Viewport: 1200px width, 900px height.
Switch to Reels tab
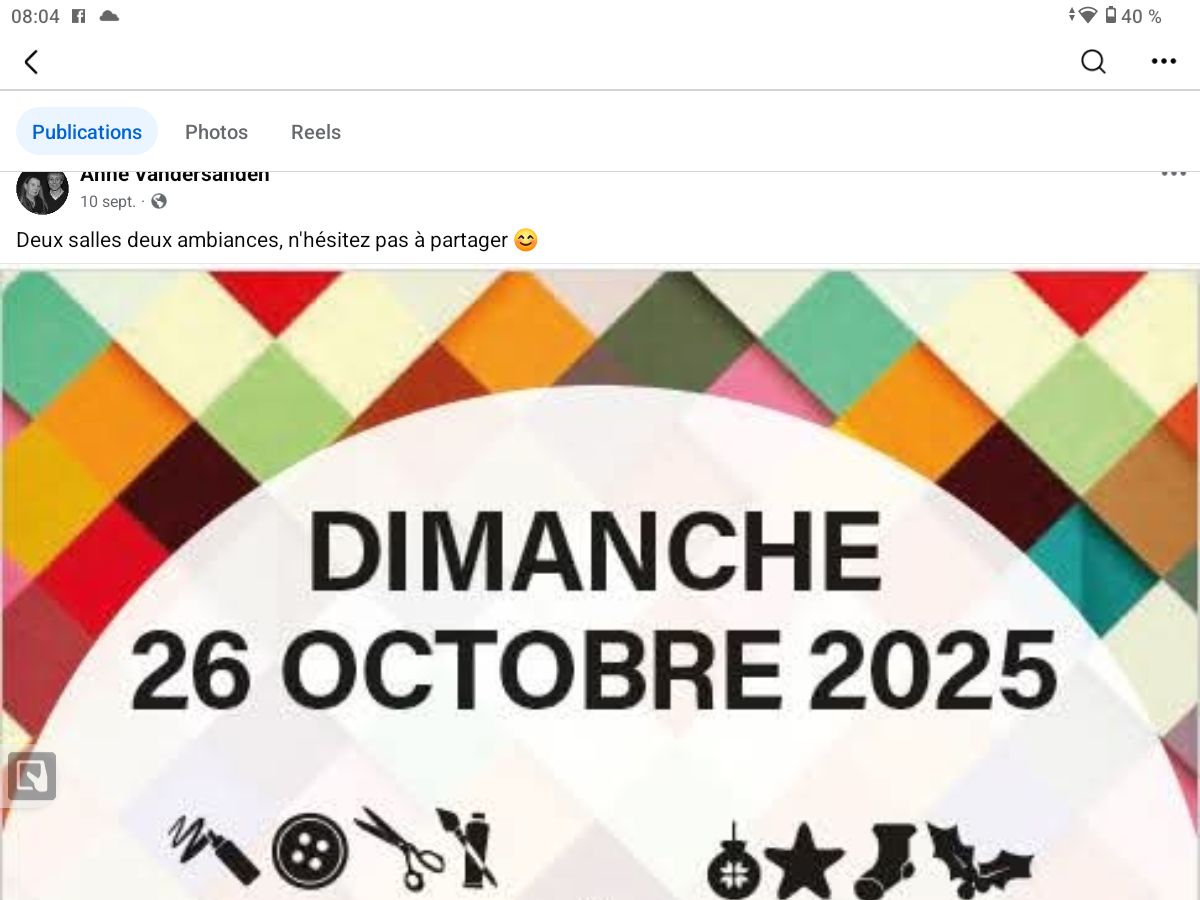[316, 132]
